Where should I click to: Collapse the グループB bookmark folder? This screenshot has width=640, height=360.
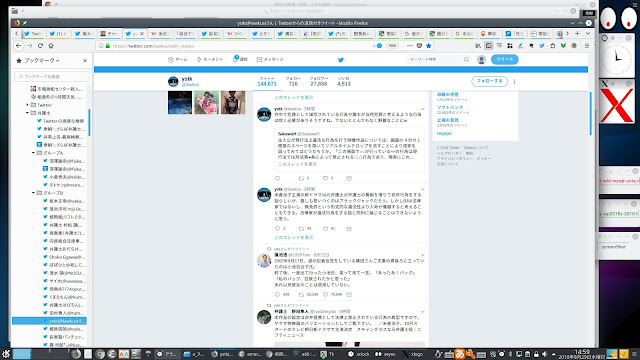pyautogui.click(x=33, y=193)
